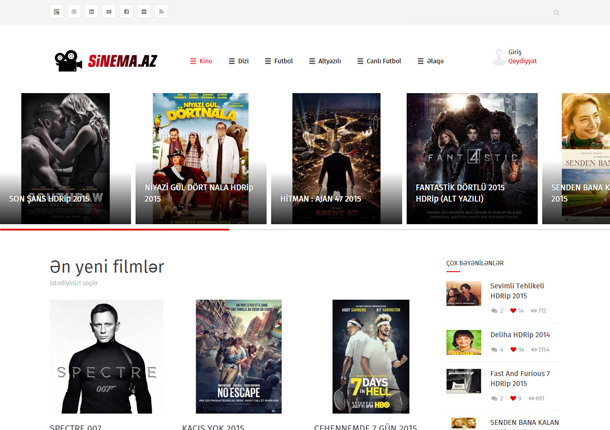Go to the Futbol section
The image size is (610, 430).
(279, 61)
